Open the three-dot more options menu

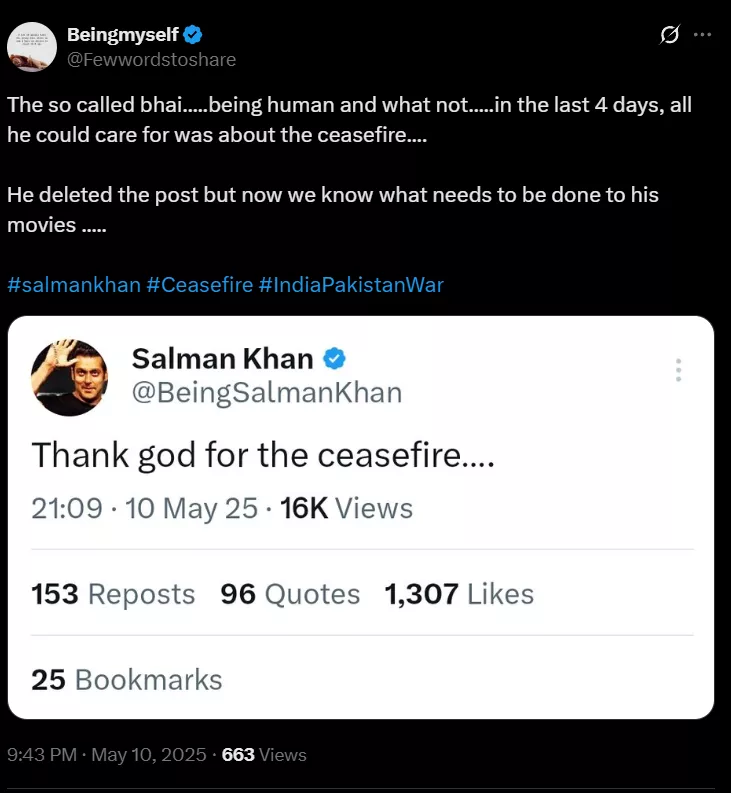point(702,35)
